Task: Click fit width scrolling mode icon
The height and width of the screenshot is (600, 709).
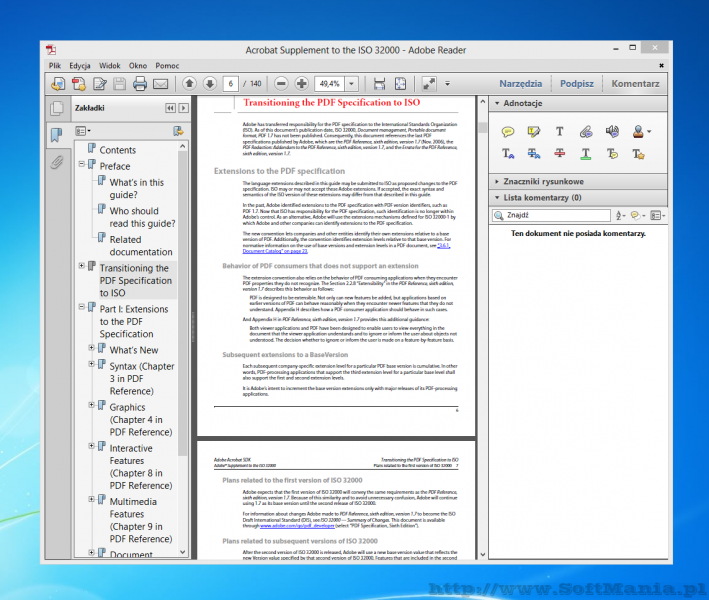Action: tap(379, 84)
